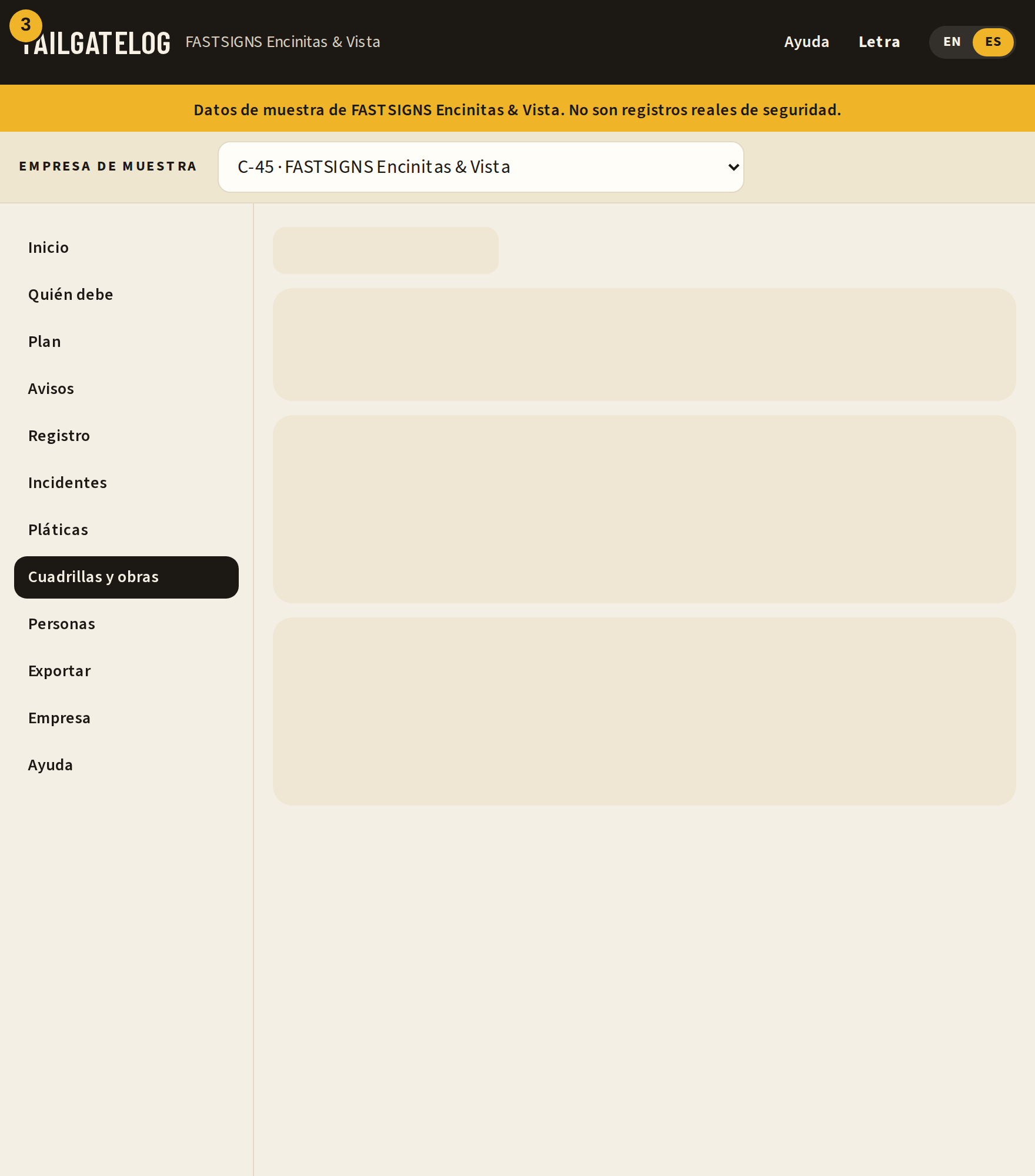Open the sample company dropdown
Image resolution: width=1035 pixels, height=1176 pixels.
point(481,167)
